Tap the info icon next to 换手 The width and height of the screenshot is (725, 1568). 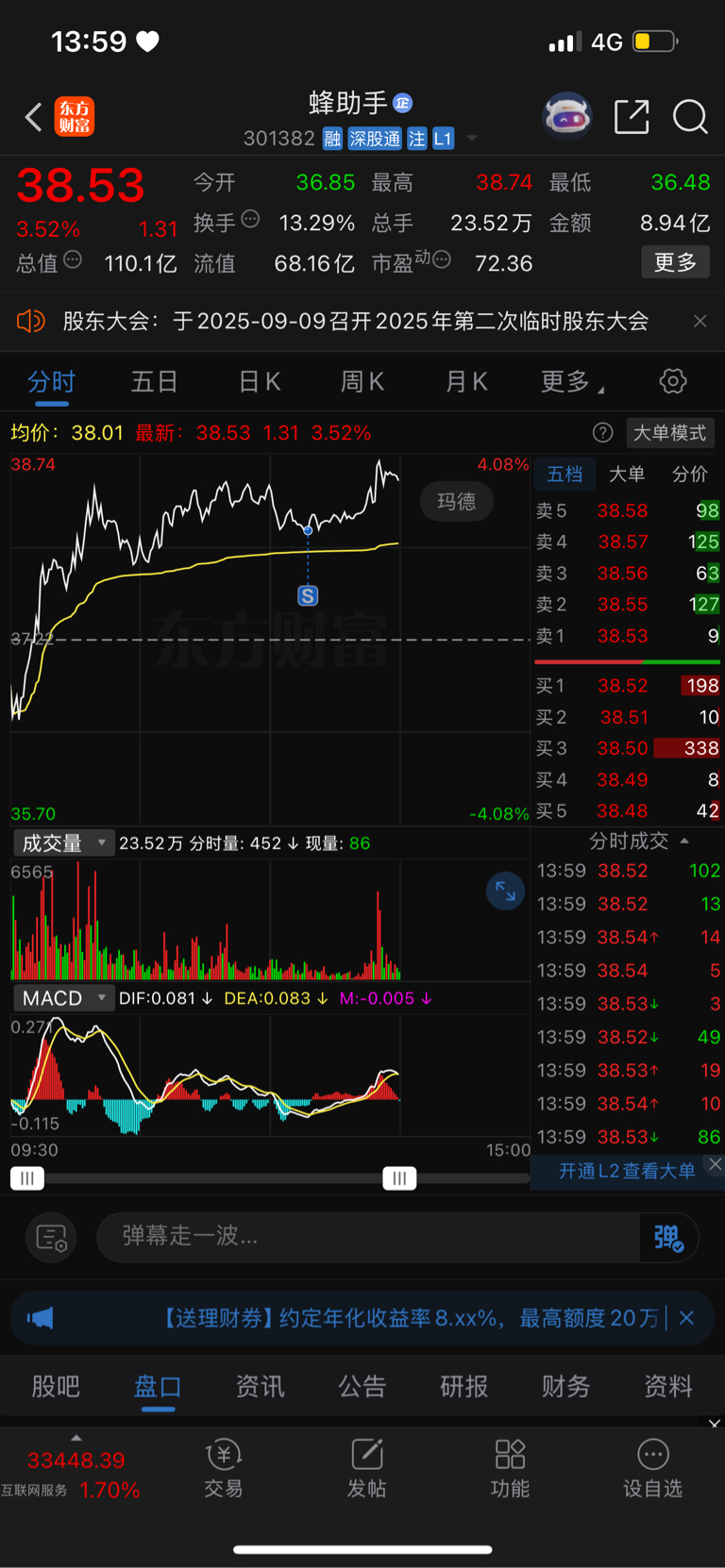[250, 220]
